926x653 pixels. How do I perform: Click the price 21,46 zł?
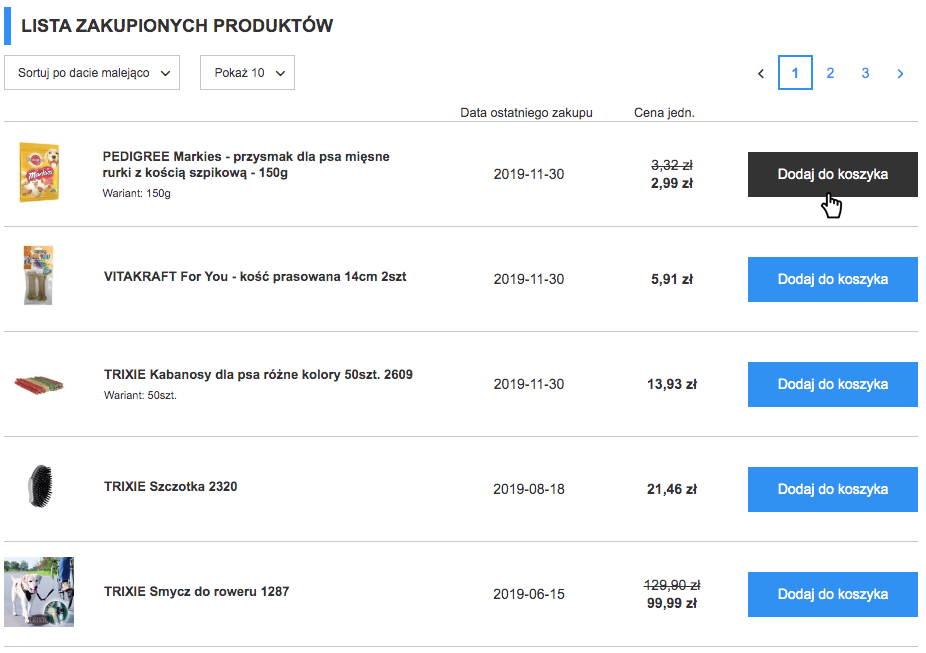pos(672,489)
